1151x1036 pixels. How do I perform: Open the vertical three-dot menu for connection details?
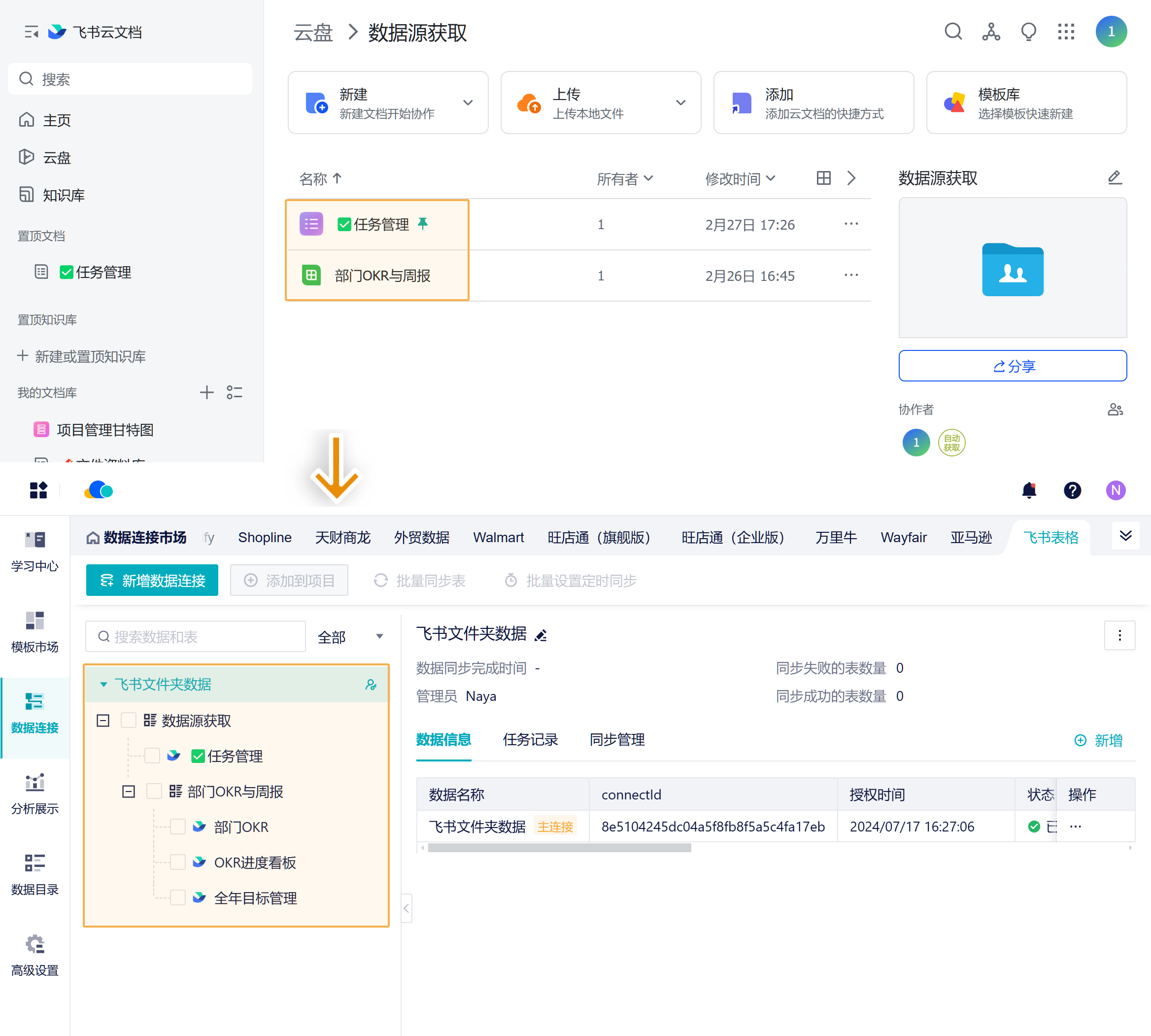[x=1119, y=635]
